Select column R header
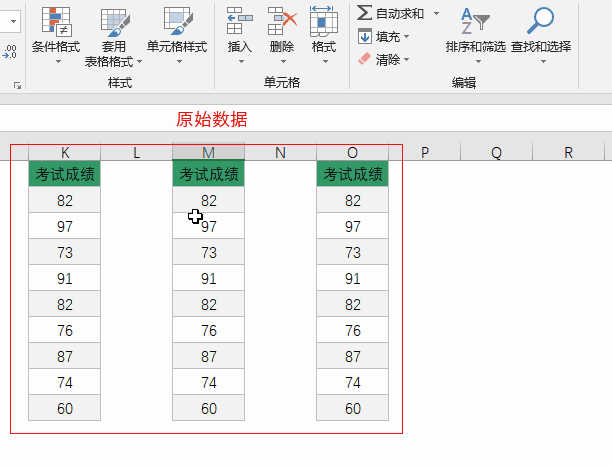The height and width of the screenshot is (466, 612). 568,153
